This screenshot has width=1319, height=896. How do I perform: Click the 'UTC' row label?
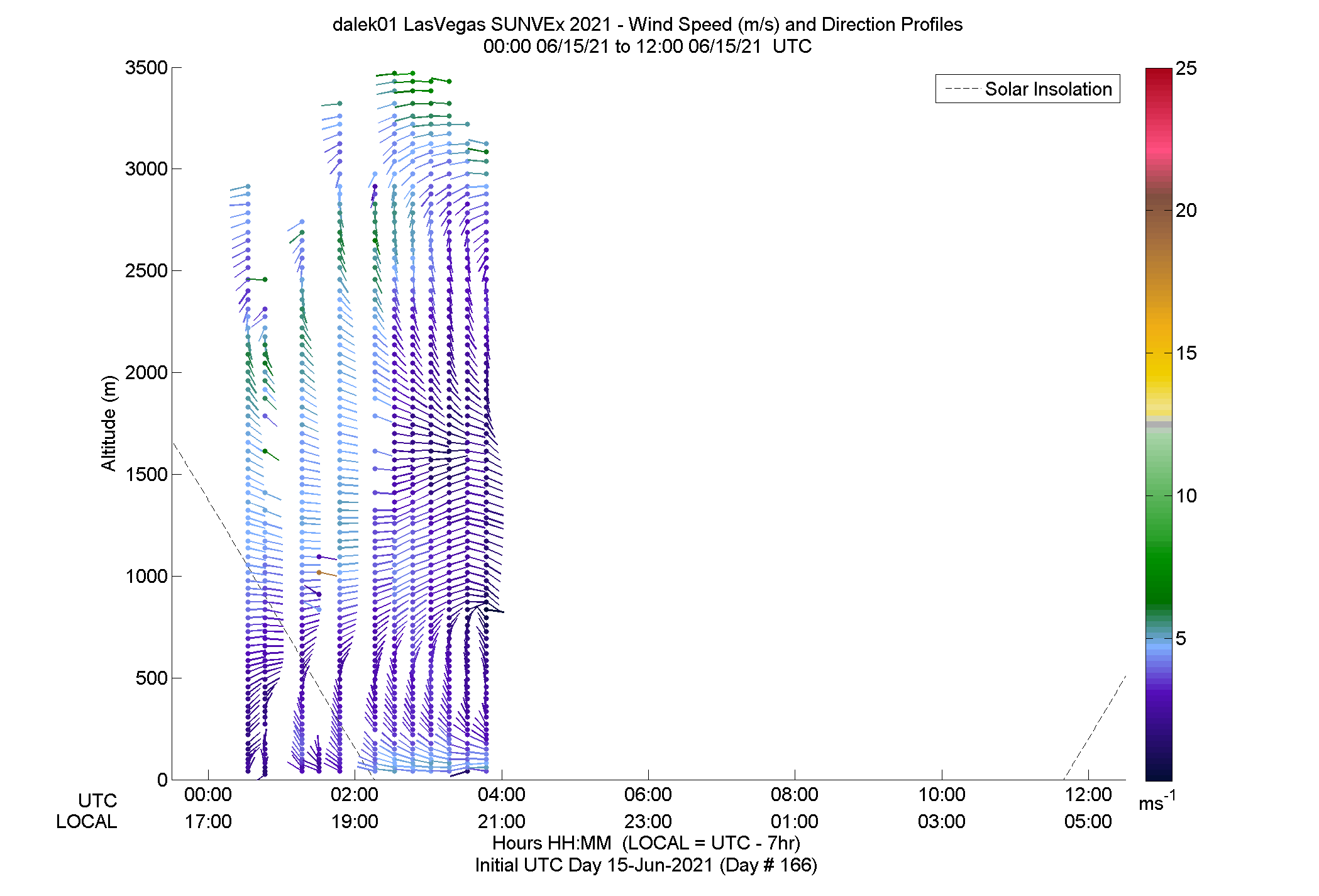97,800
